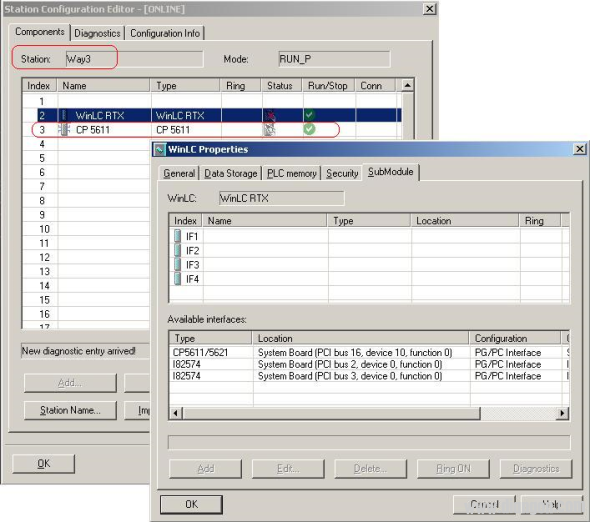The height and width of the screenshot is (522, 590).
Task: Click the right arrow of the horizontal scrollbar
Action: 562,413
